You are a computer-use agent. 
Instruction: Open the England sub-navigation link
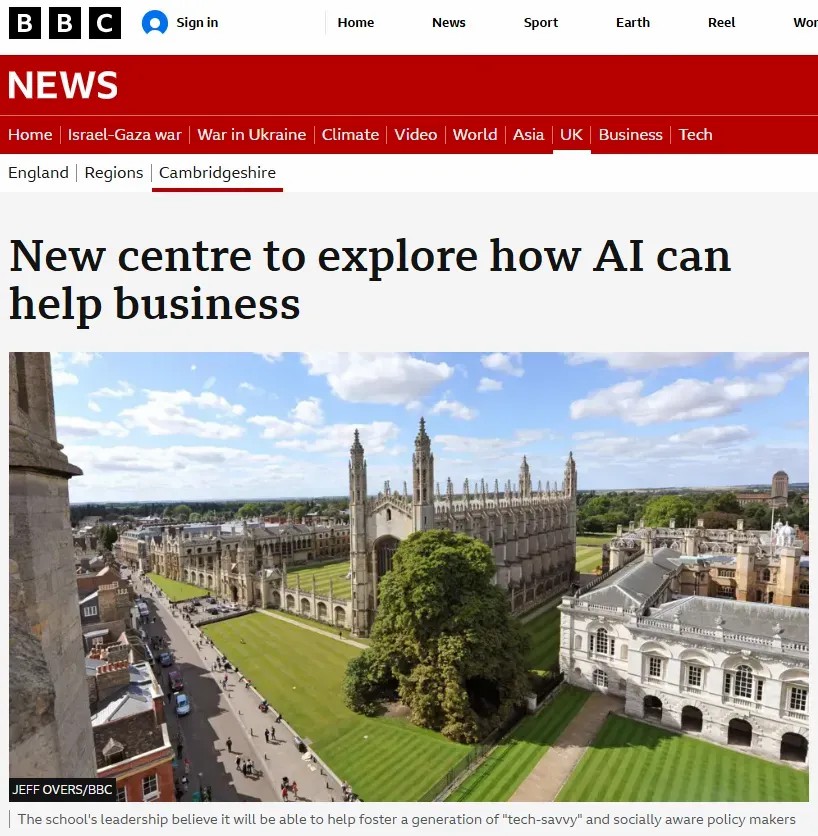38,173
